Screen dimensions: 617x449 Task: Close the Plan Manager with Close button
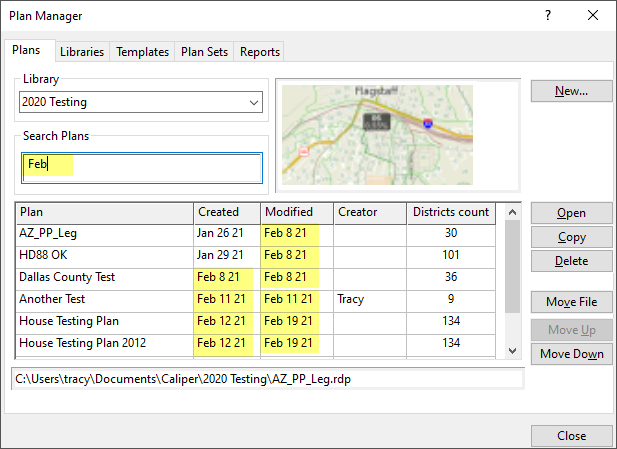[x=571, y=436]
